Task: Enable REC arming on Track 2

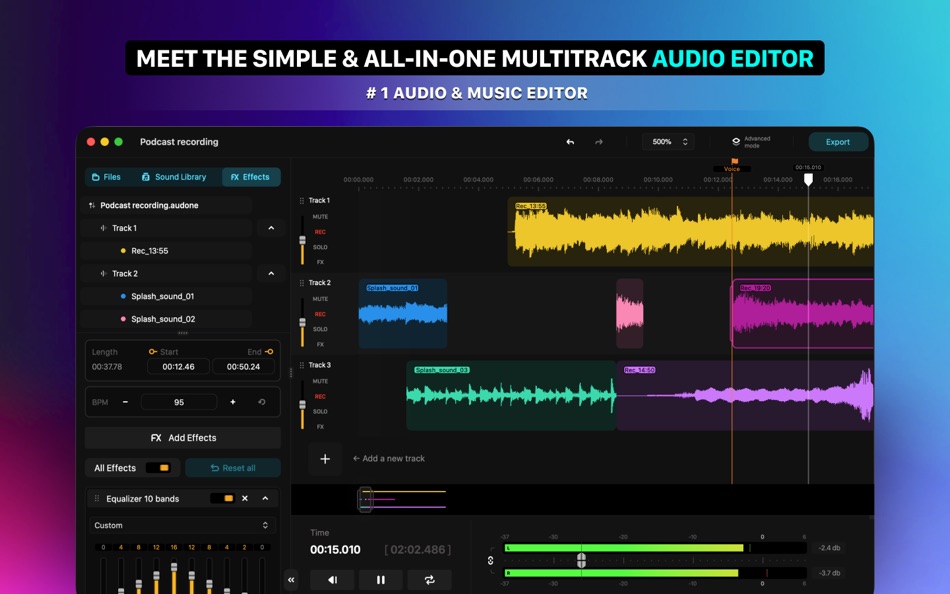Action: (x=321, y=312)
